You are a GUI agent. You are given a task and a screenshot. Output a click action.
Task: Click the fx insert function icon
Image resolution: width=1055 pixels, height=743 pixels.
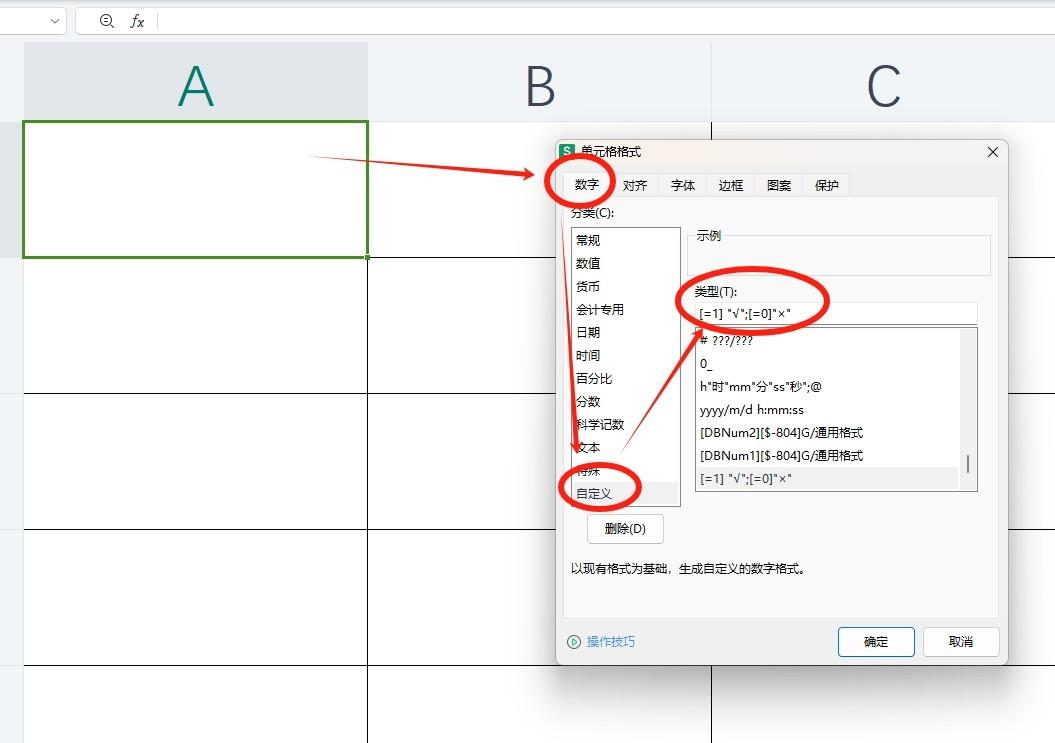137,21
